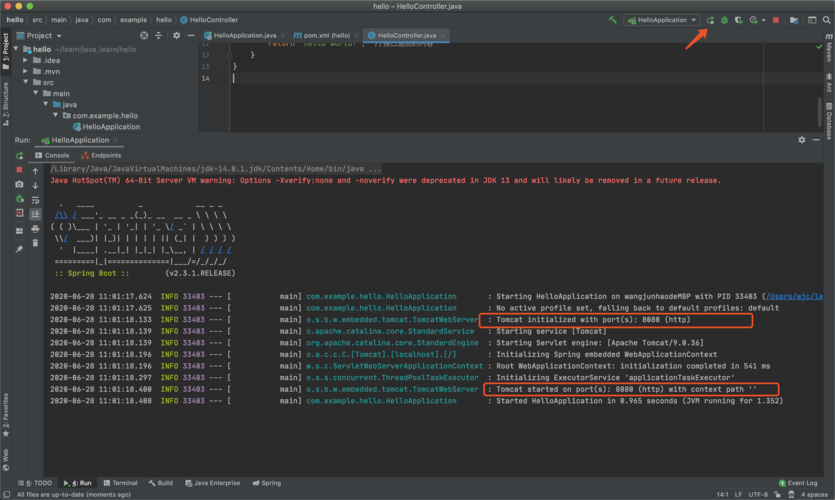The height and width of the screenshot is (500, 835).
Task: Rerun HelloApplication in the Run panel
Action: click(x=19, y=156)
